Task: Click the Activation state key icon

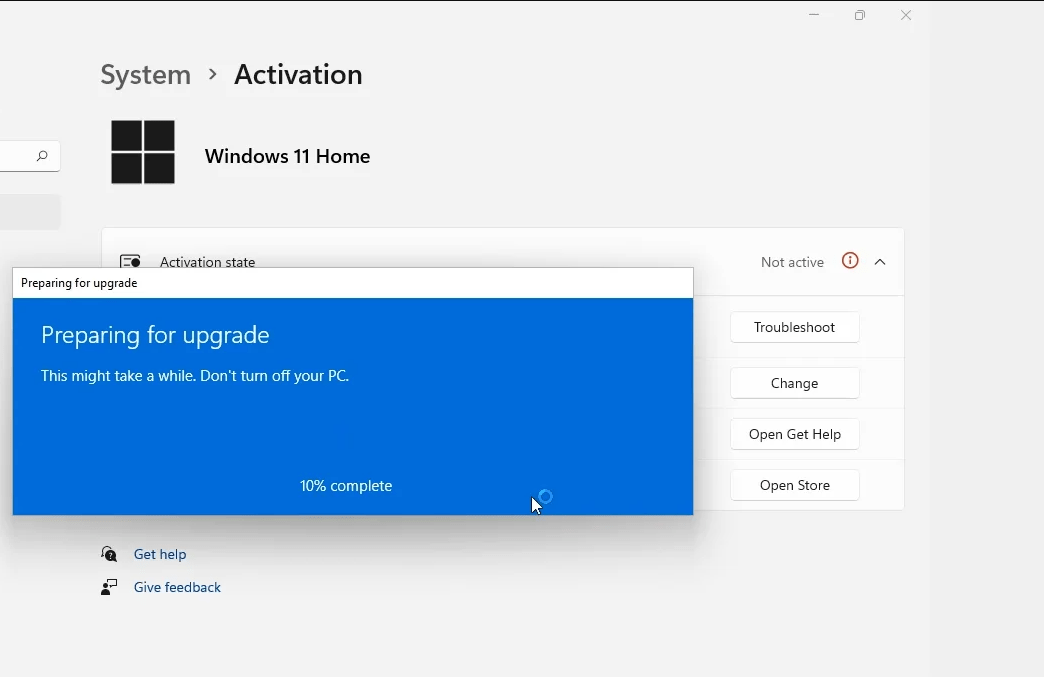Action: (130, 261)
